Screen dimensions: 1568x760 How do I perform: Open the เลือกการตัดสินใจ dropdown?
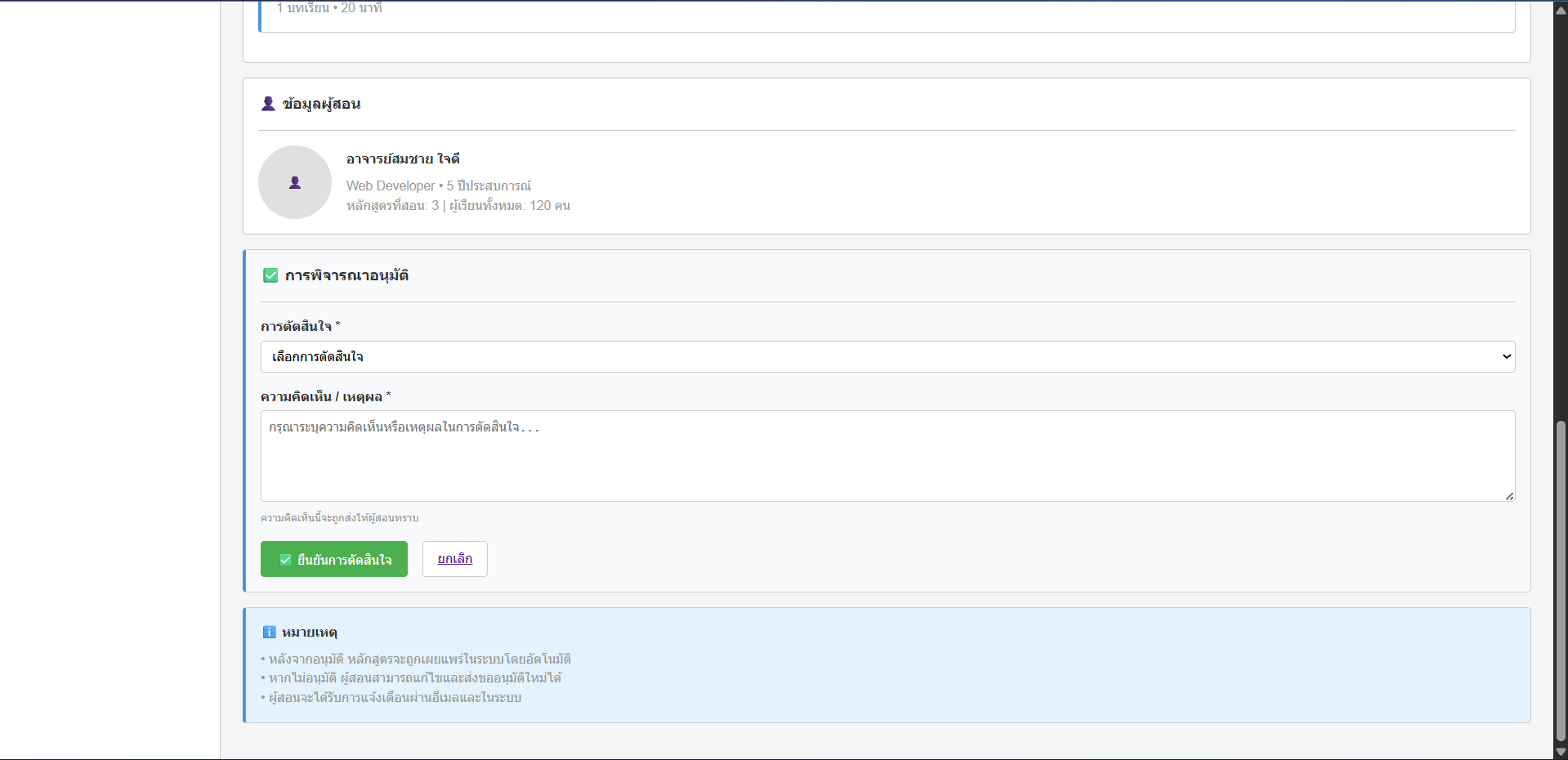887,356
